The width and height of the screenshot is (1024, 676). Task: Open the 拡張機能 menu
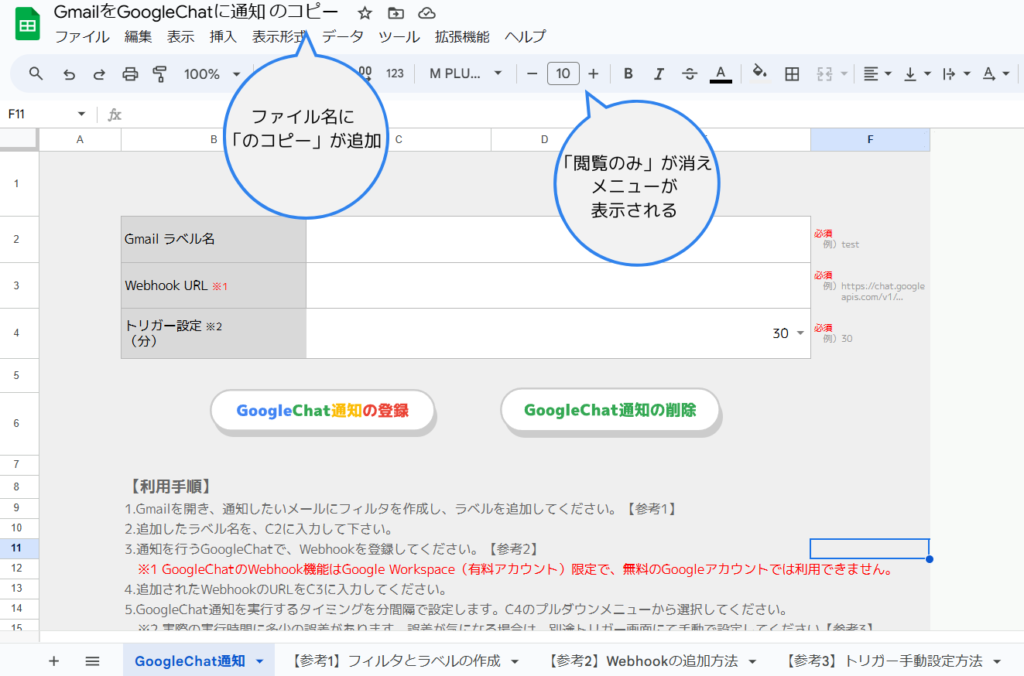point(462,37)
